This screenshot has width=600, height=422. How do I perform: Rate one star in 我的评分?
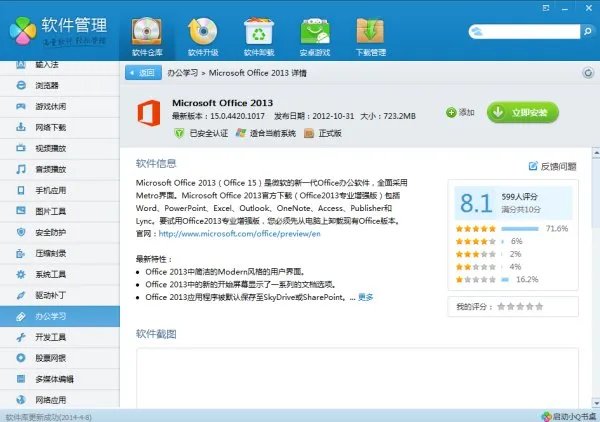pos(501,306)
